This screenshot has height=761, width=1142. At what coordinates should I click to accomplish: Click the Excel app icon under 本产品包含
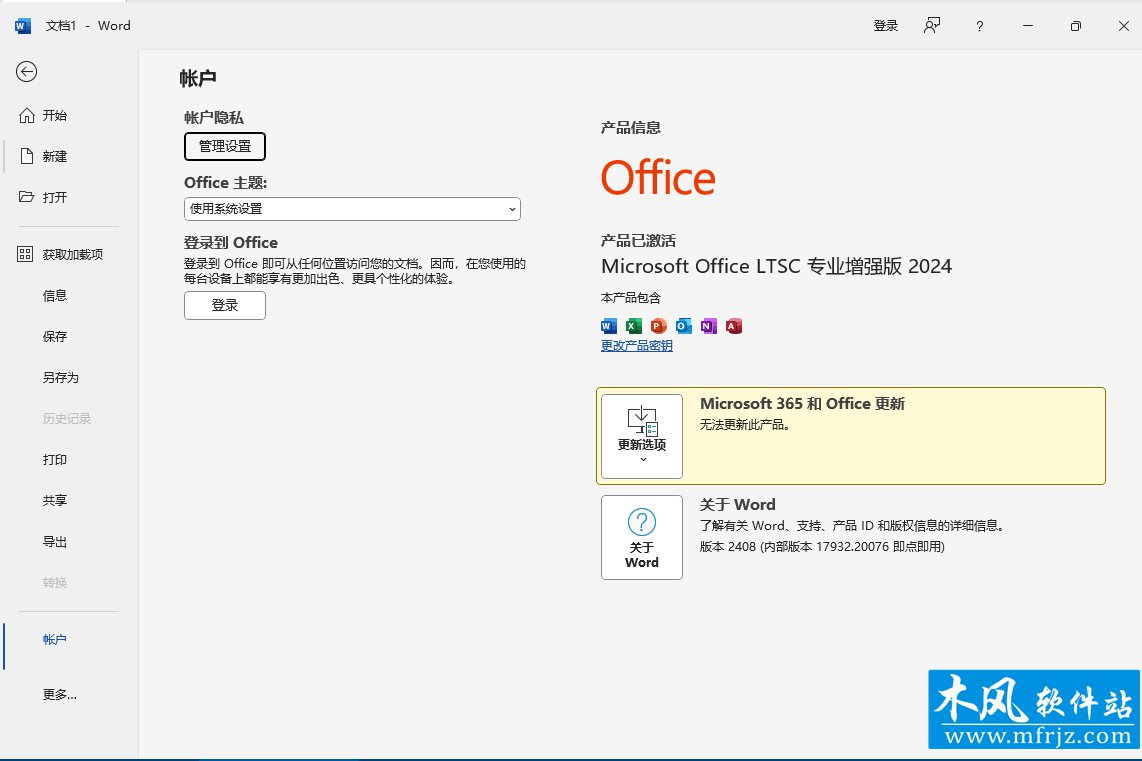coord(634,326)
